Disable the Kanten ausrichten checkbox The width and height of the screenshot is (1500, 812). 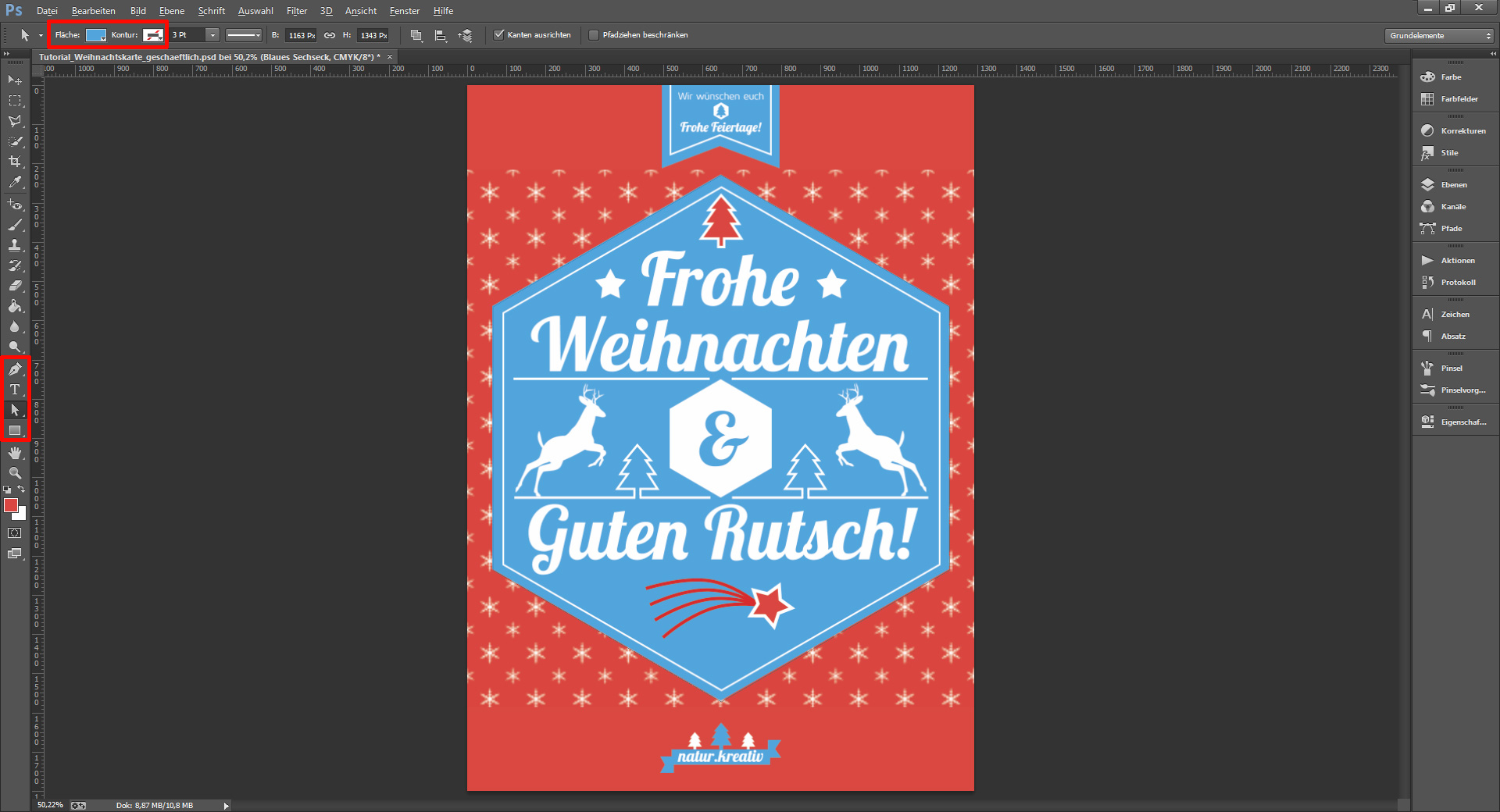click(x=500, y=34)
